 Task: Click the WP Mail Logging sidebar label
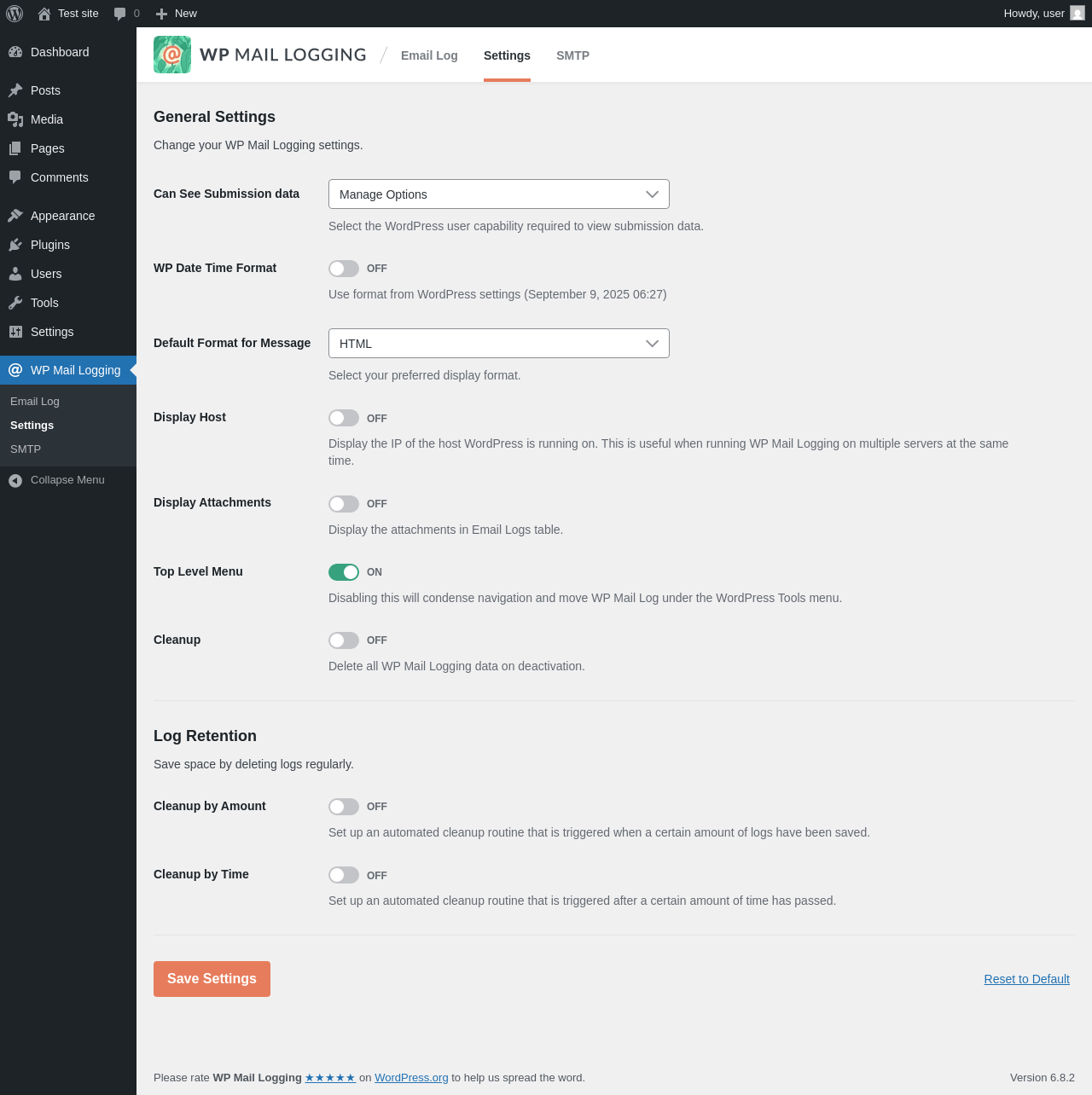point(76,370)
